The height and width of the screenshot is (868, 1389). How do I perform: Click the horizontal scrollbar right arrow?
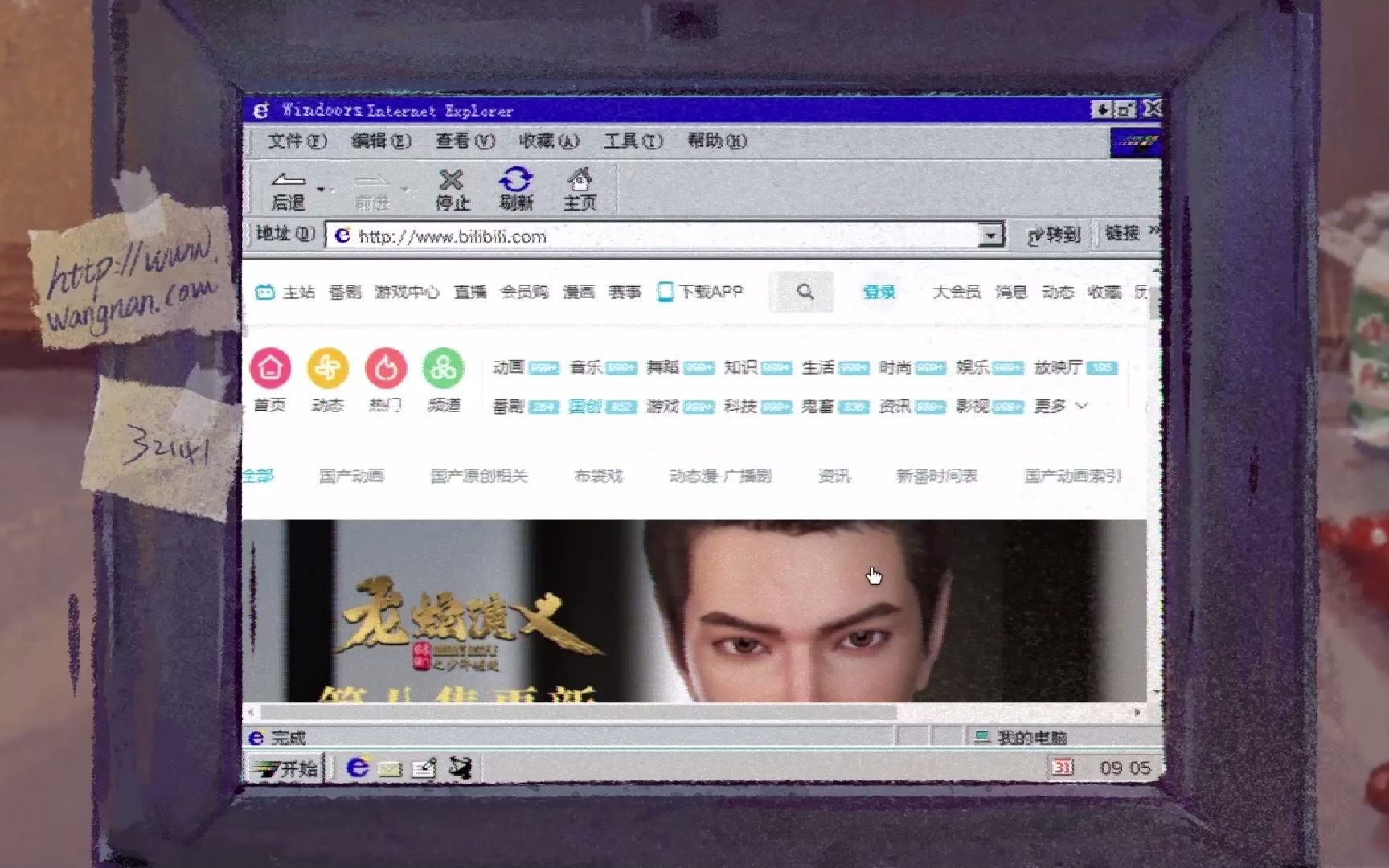click(1137, 712)
